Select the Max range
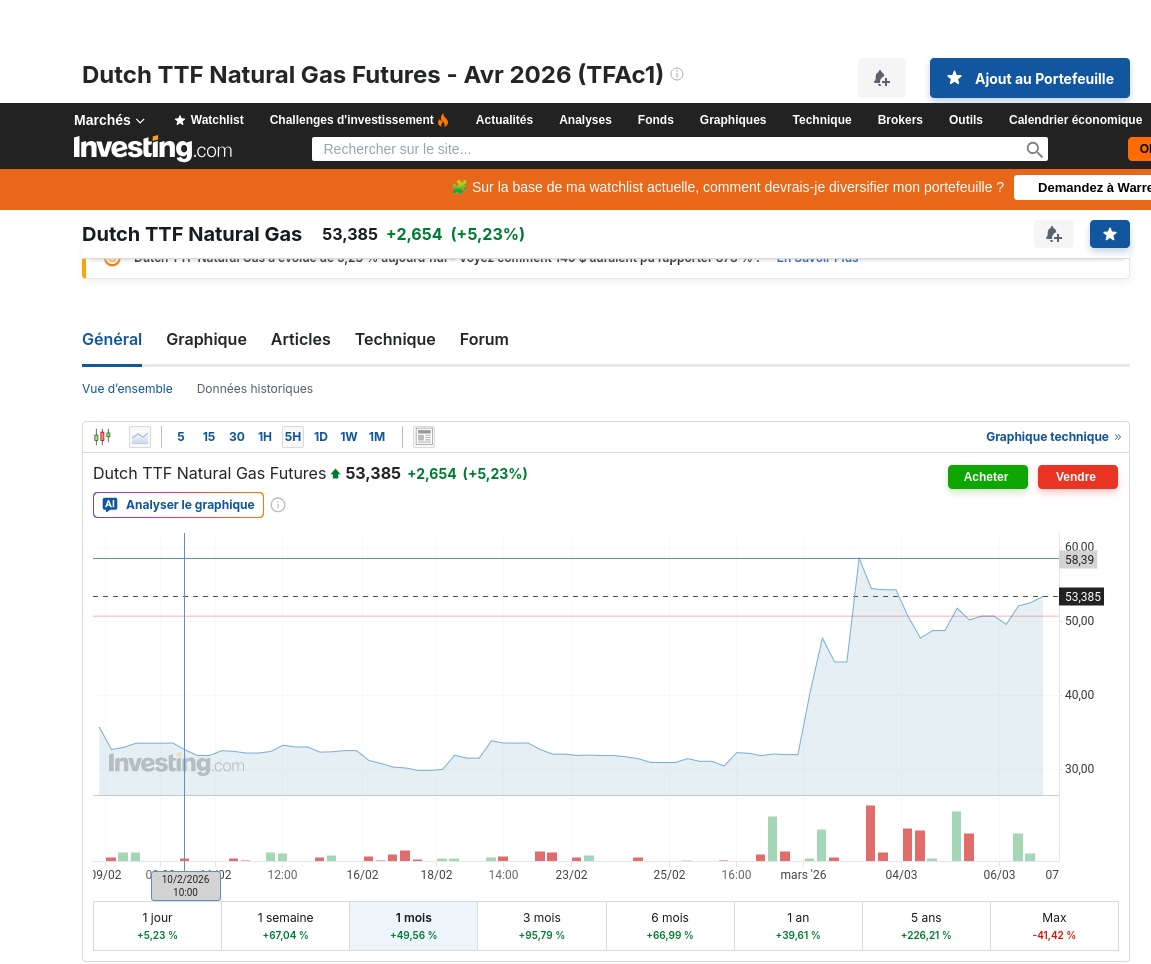 click(1054, 926)
